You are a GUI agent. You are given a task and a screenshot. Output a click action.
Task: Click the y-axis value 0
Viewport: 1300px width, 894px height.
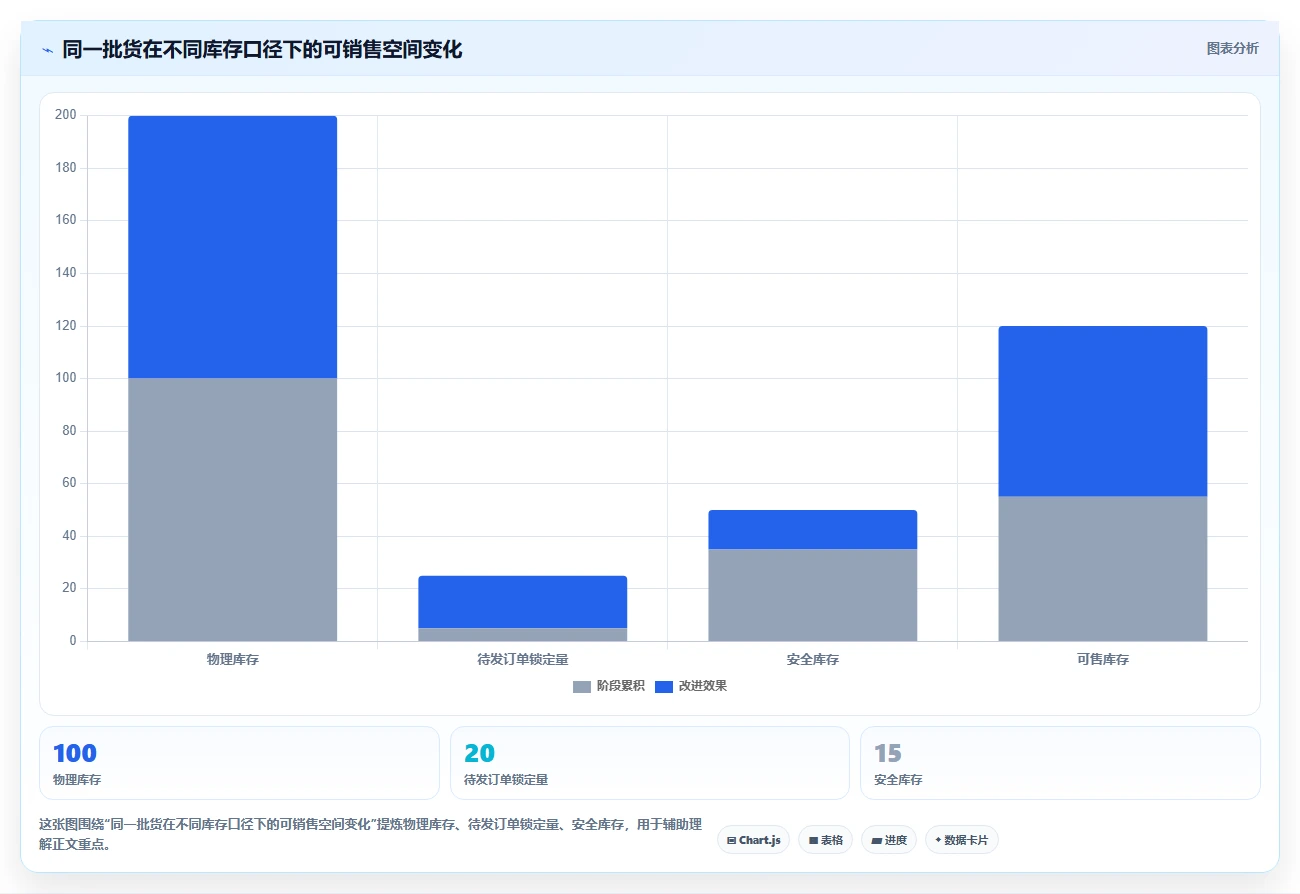pyautogui.click(x=73, y=641)
